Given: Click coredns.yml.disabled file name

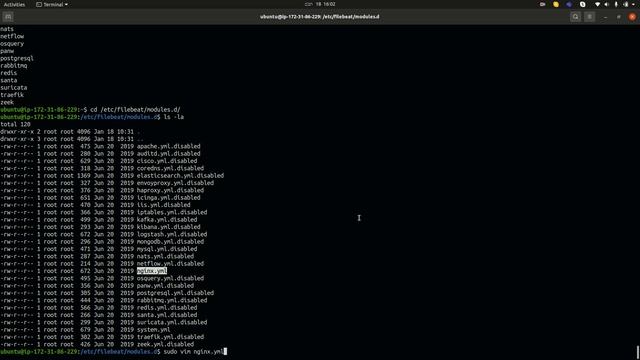Looking at the screenshot, I should 170,168.
